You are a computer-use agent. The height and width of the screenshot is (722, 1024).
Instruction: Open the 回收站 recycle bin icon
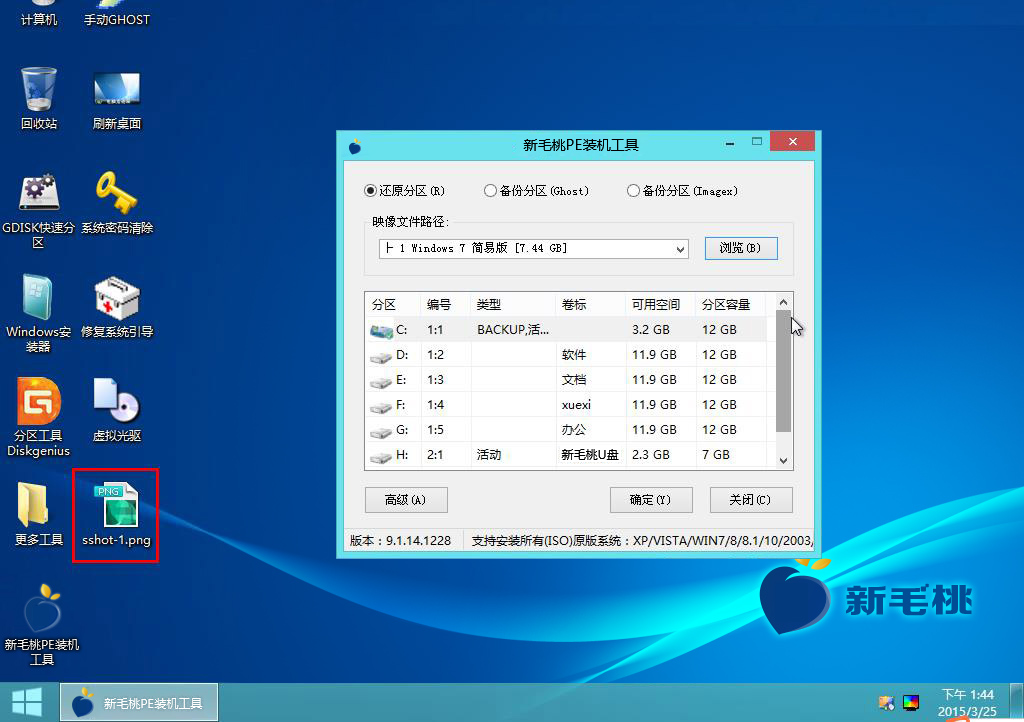39,98
